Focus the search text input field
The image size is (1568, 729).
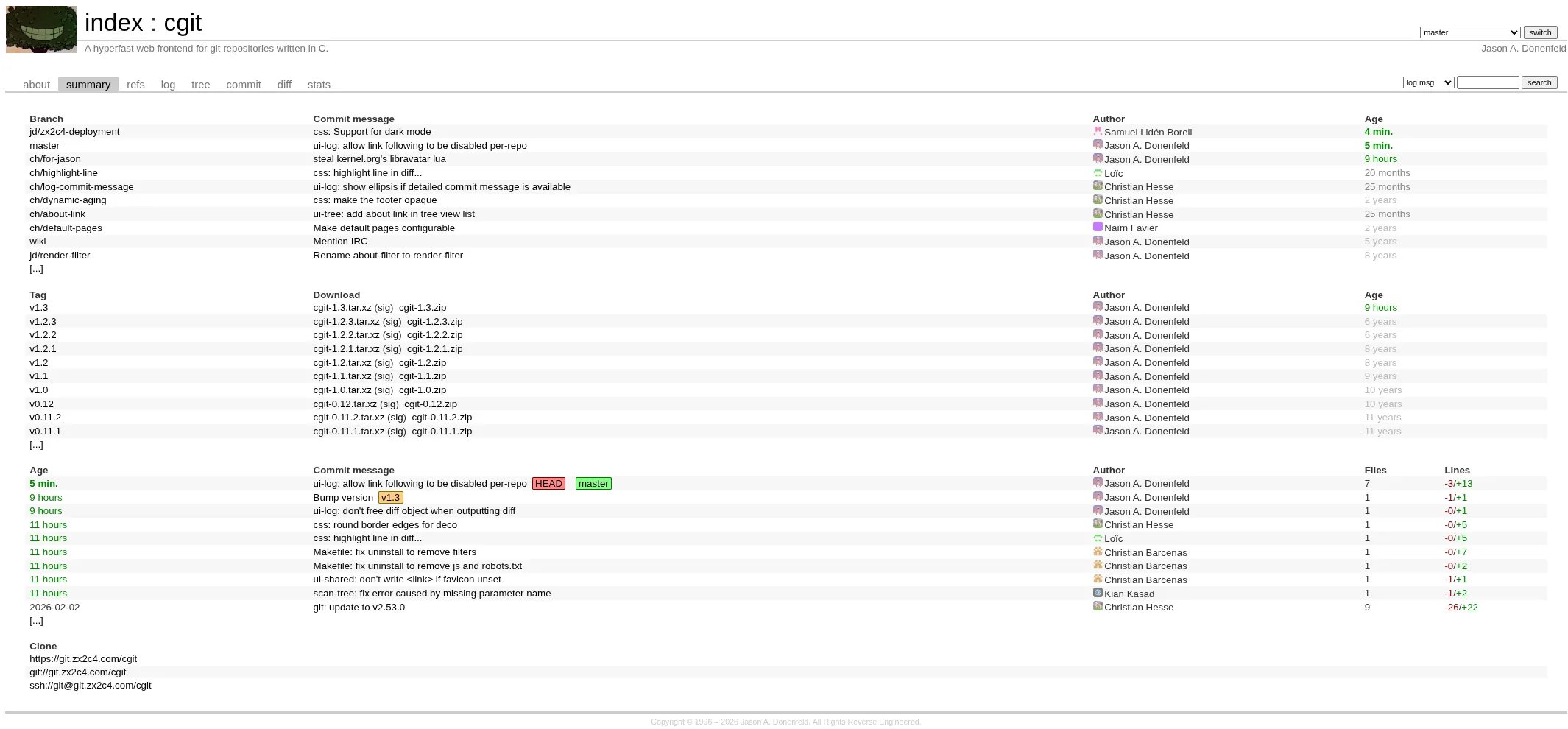coord(1487,82)
